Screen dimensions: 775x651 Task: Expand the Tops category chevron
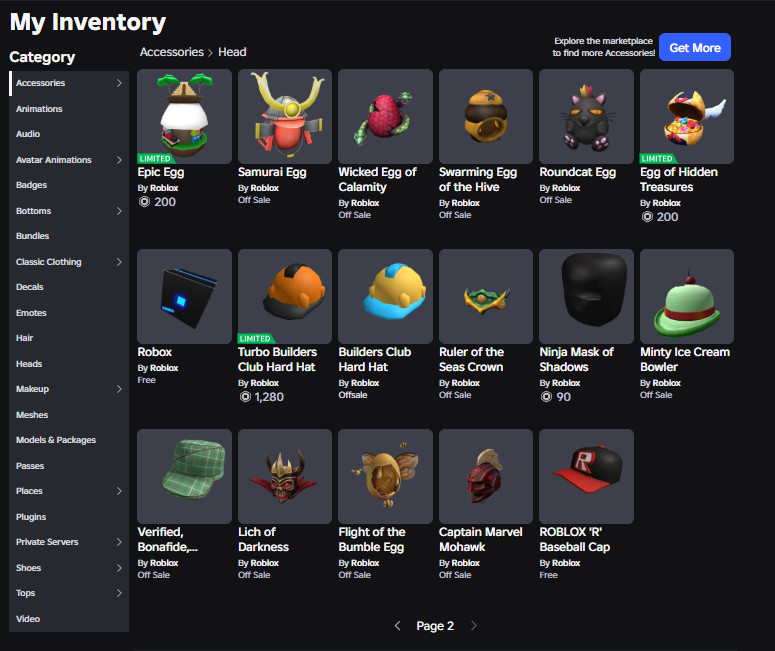pyautogui.click(x=119, y=593)
